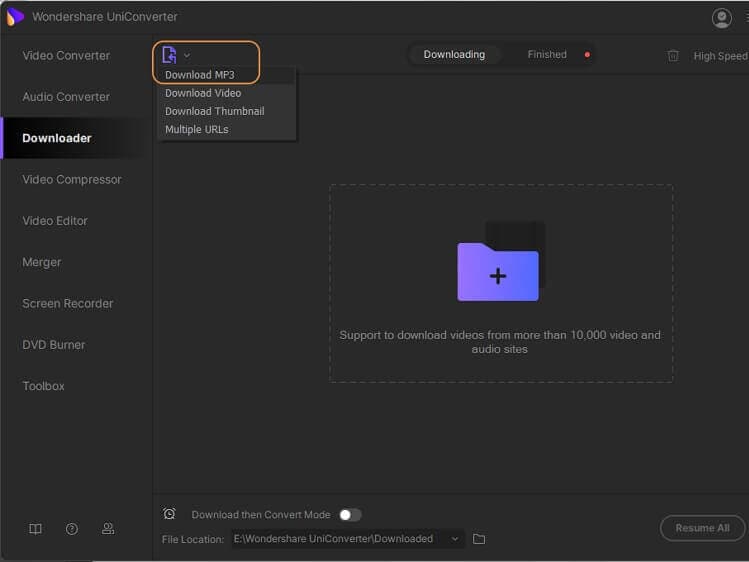Click the schedule alarm clock icon
The height and width of the screenshot is (562, 749).
pos(169,513)
